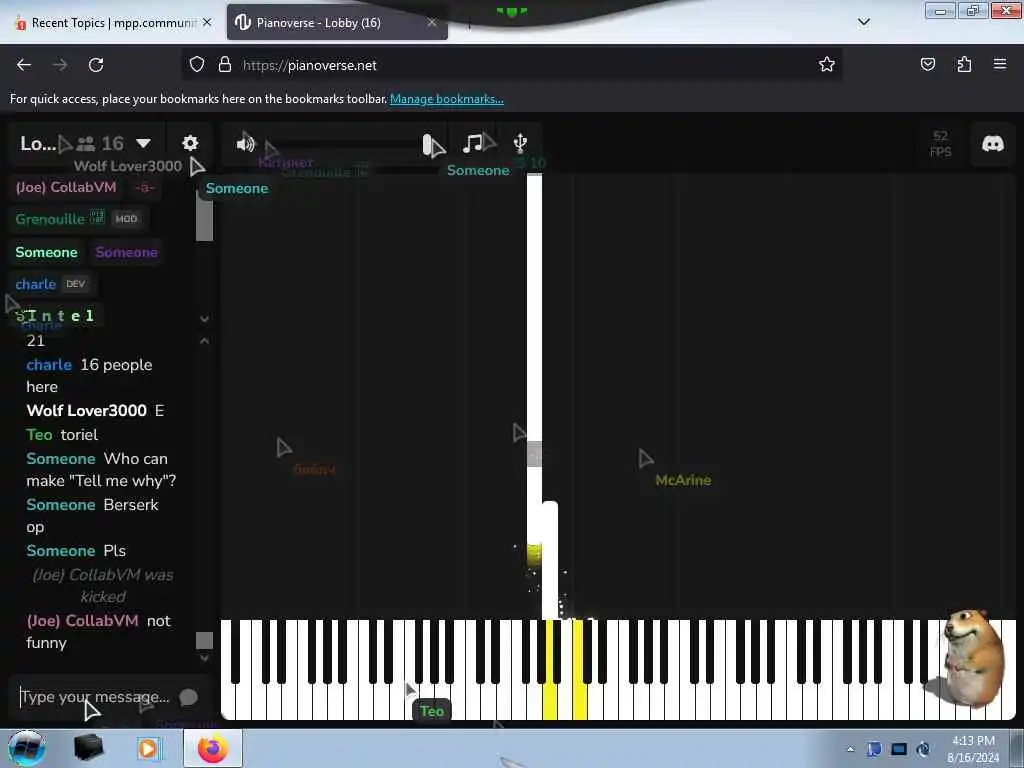The height and width of the screenshot is (768, 1024).
Task: Go back to previous page
Action: 24,65
